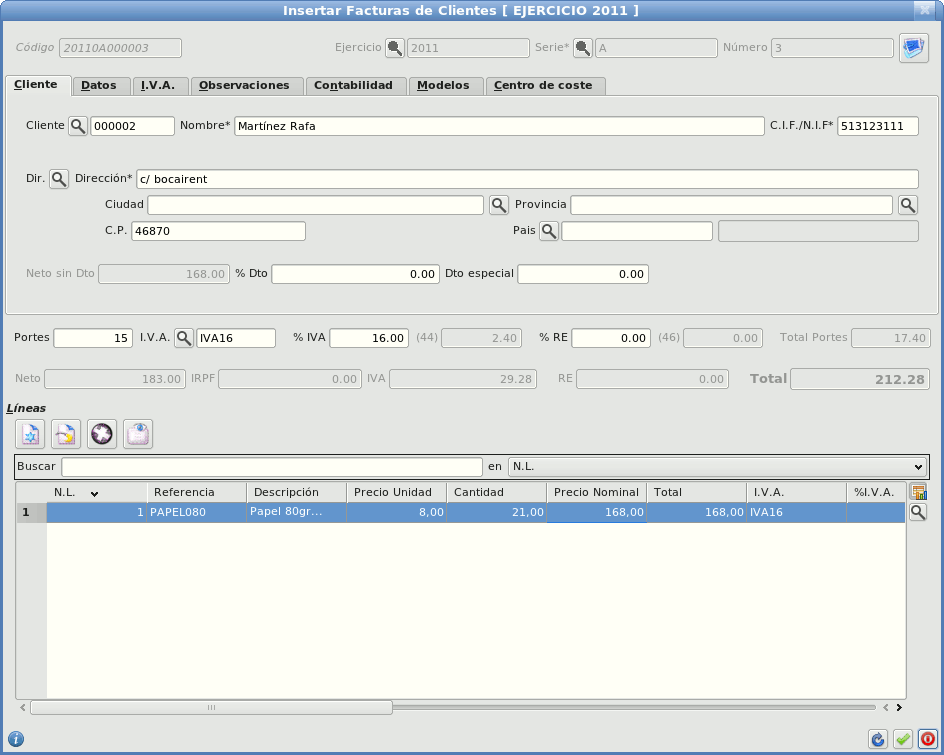Screen dimensions: 944x755
Task: Open the search column dropdown showing N.L.
Action: click(x=717, y=467)
